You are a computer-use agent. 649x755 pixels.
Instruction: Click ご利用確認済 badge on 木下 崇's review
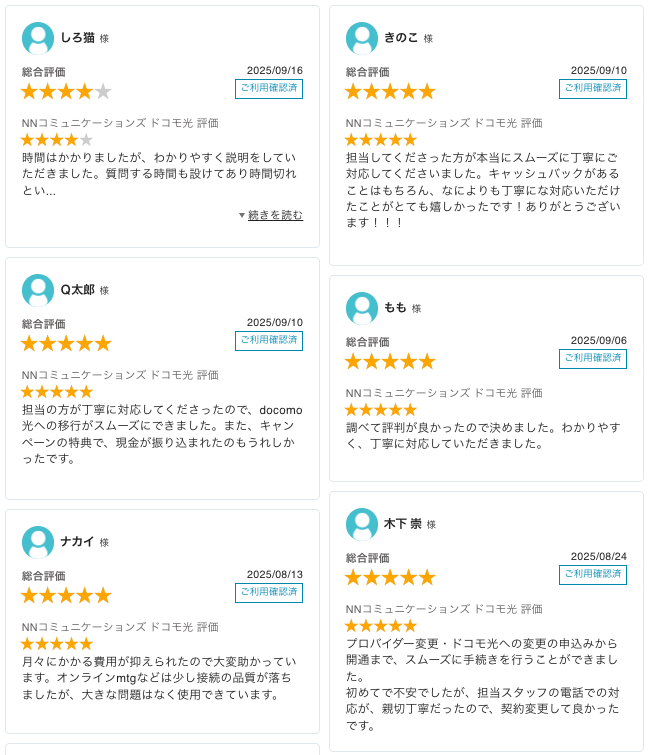coord(593,575)
